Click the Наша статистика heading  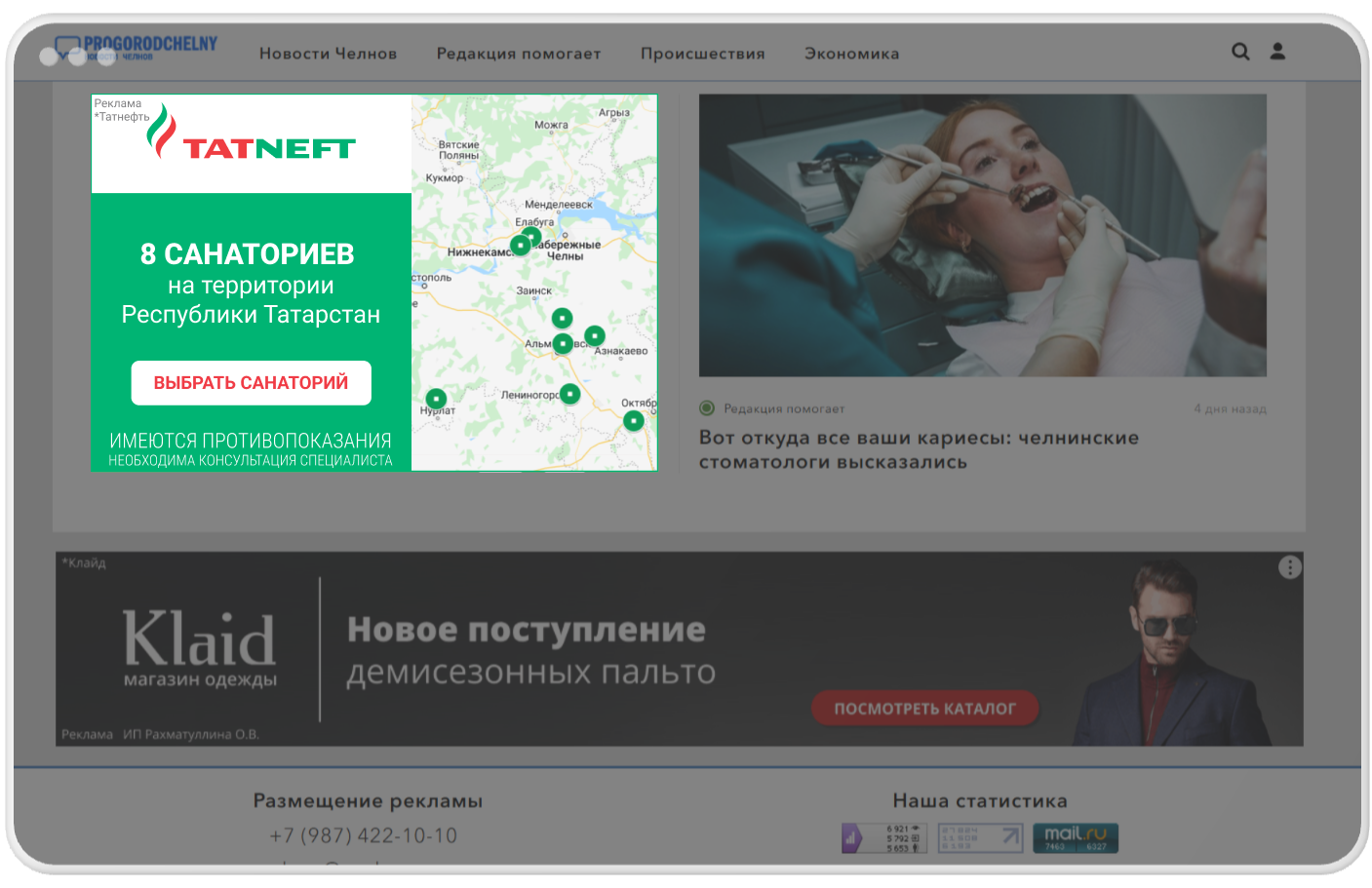coord(980,801)
